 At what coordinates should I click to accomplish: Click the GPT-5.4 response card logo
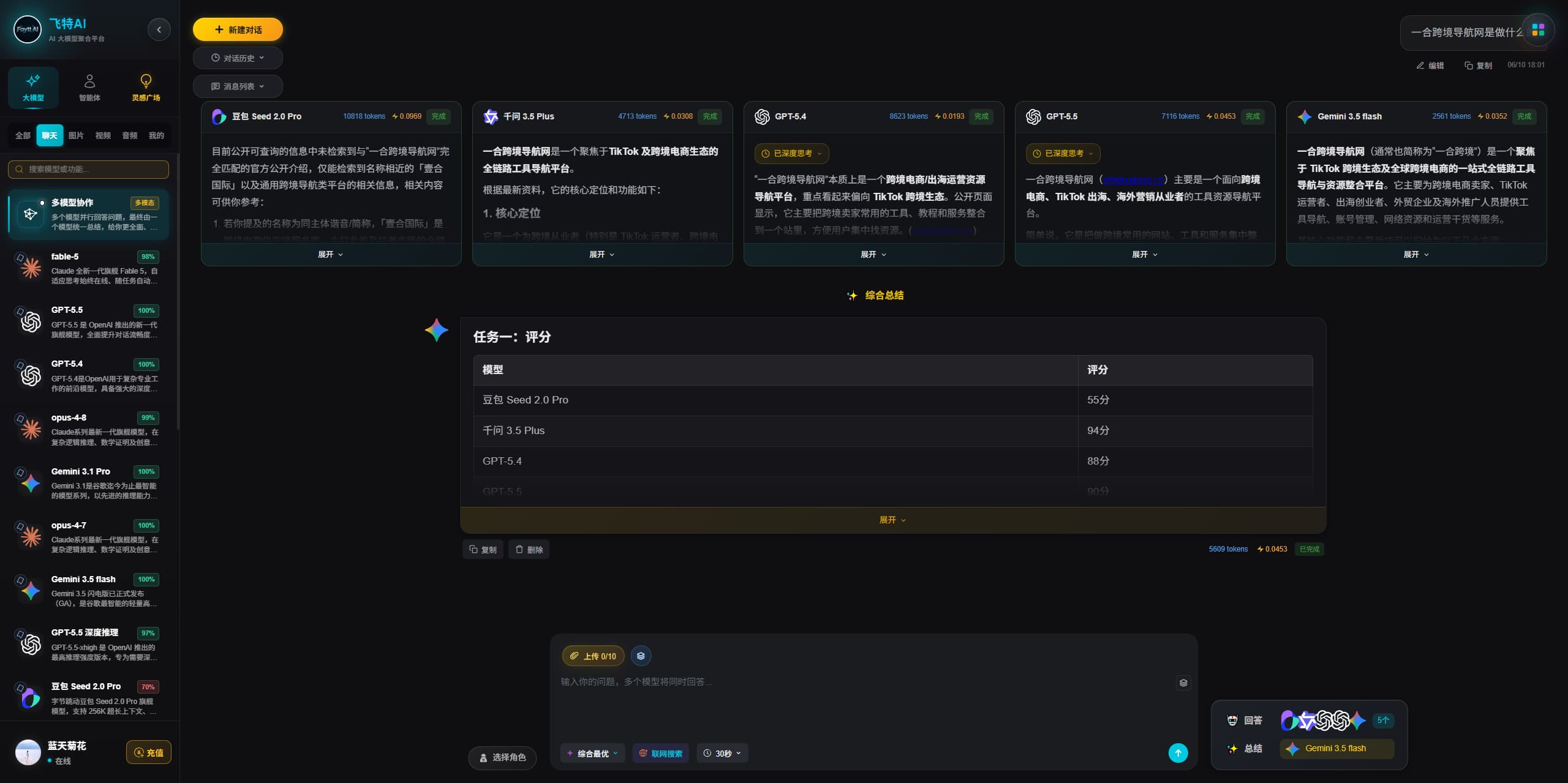click(762, 116)
